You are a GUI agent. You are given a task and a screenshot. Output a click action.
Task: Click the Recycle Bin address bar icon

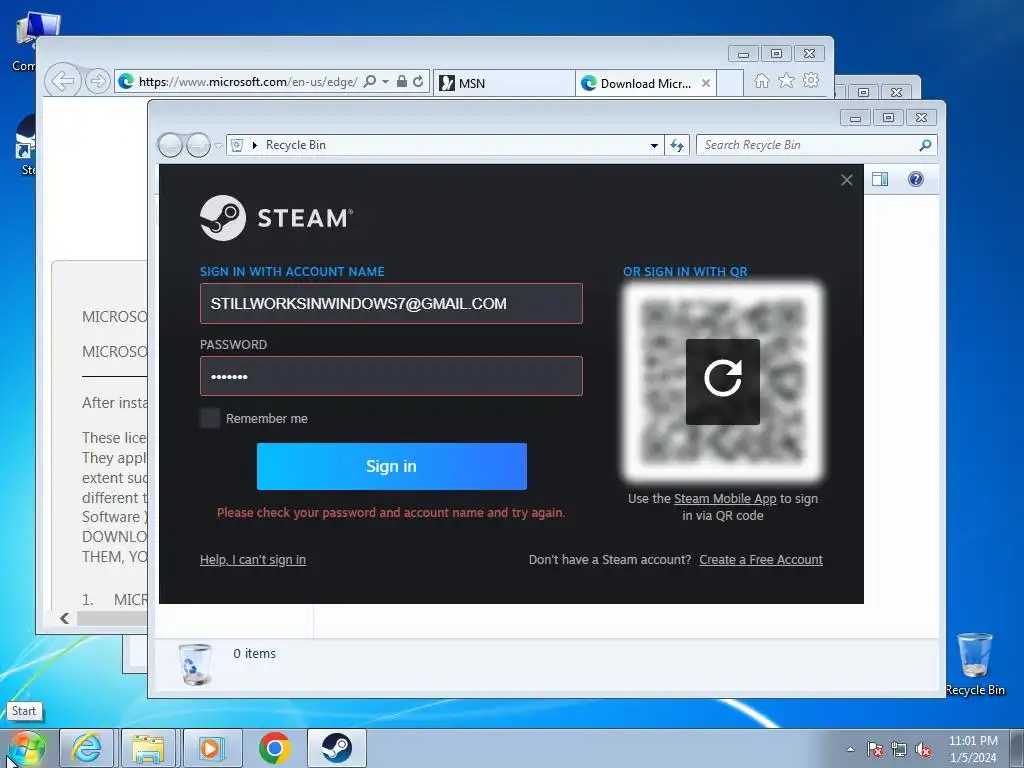[x=237, y=145]
